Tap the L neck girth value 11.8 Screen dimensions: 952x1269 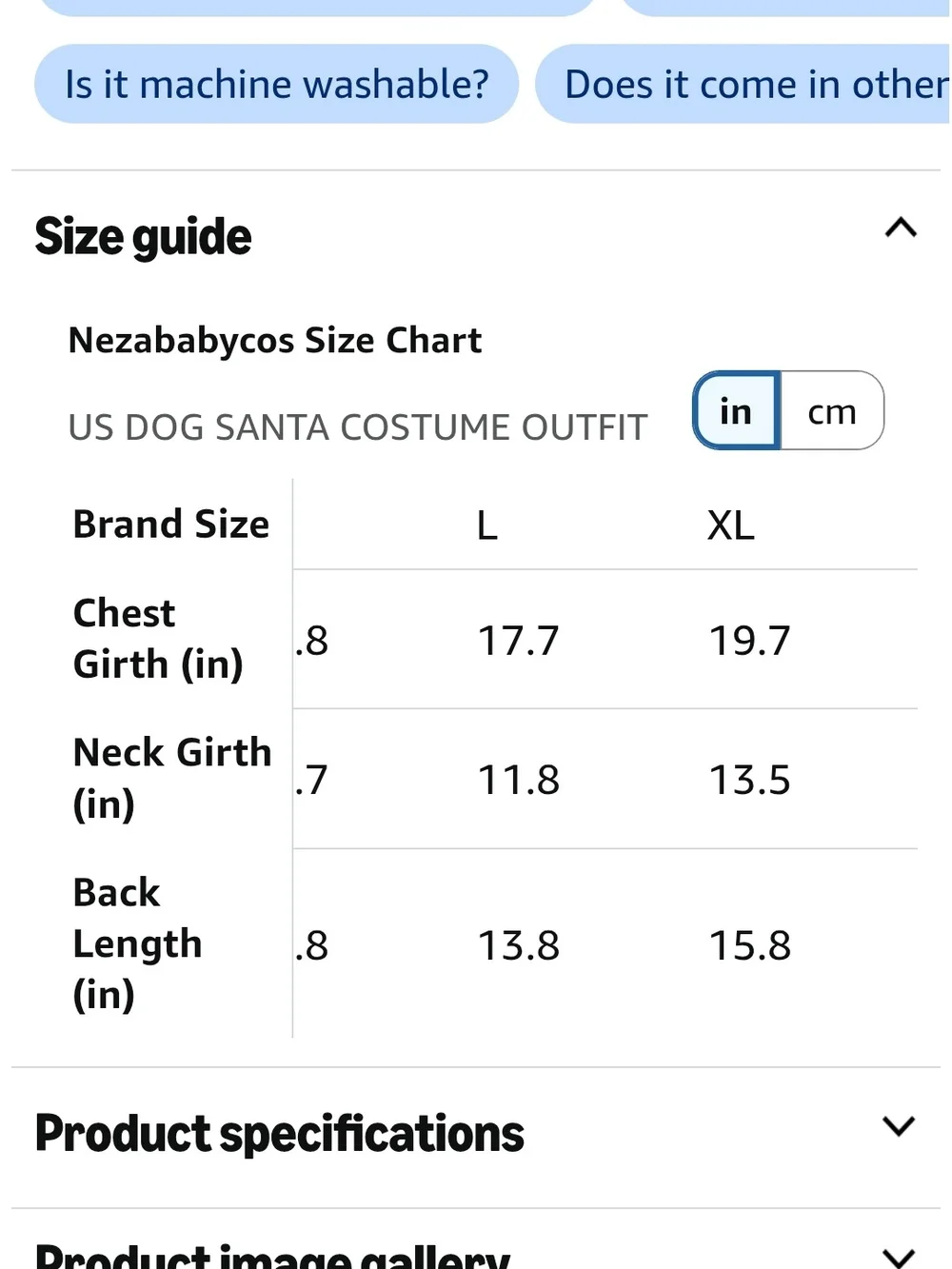(x=519, y=780)
